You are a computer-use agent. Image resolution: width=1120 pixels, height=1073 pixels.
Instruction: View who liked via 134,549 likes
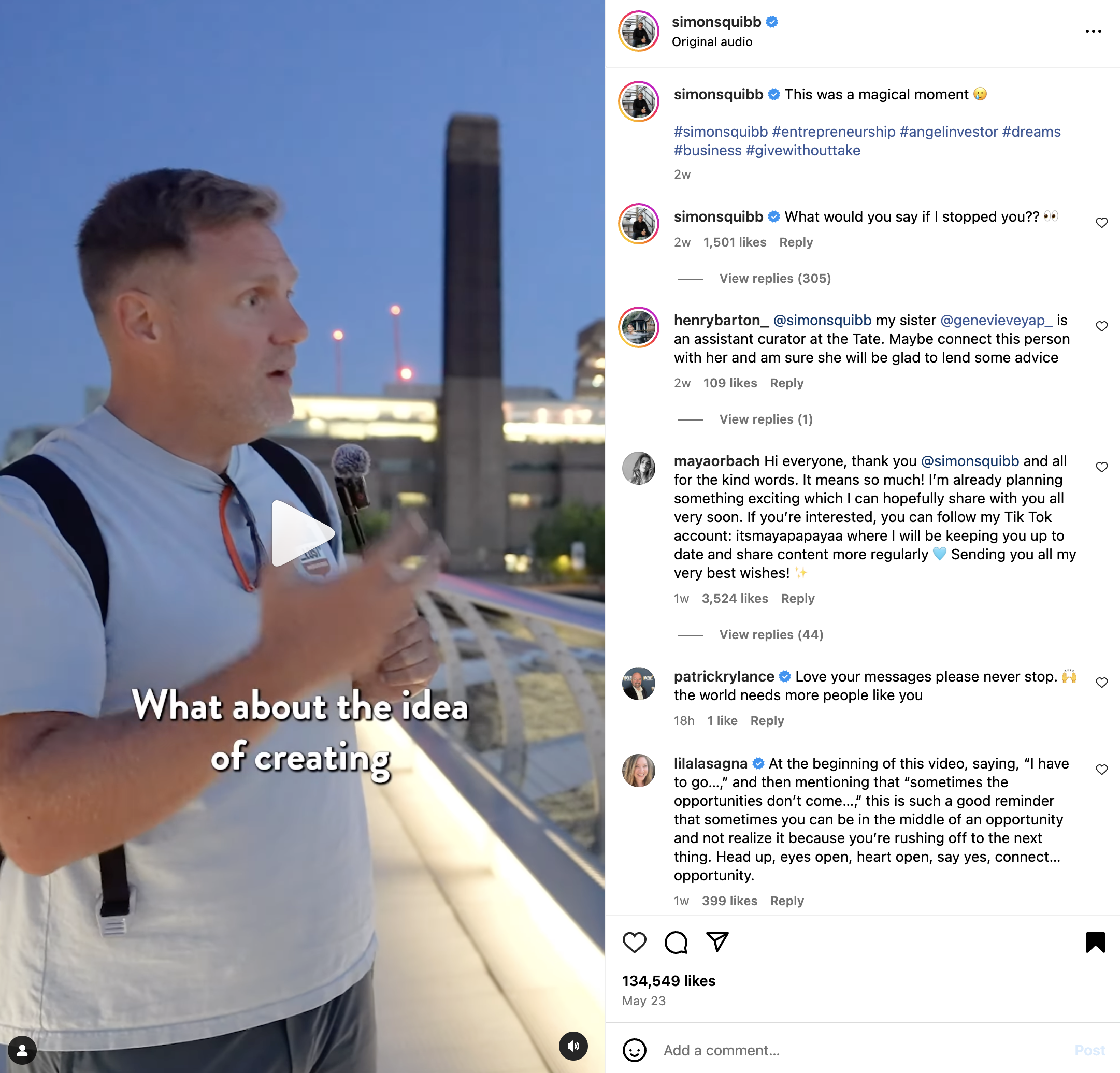[x=669, y=981]
